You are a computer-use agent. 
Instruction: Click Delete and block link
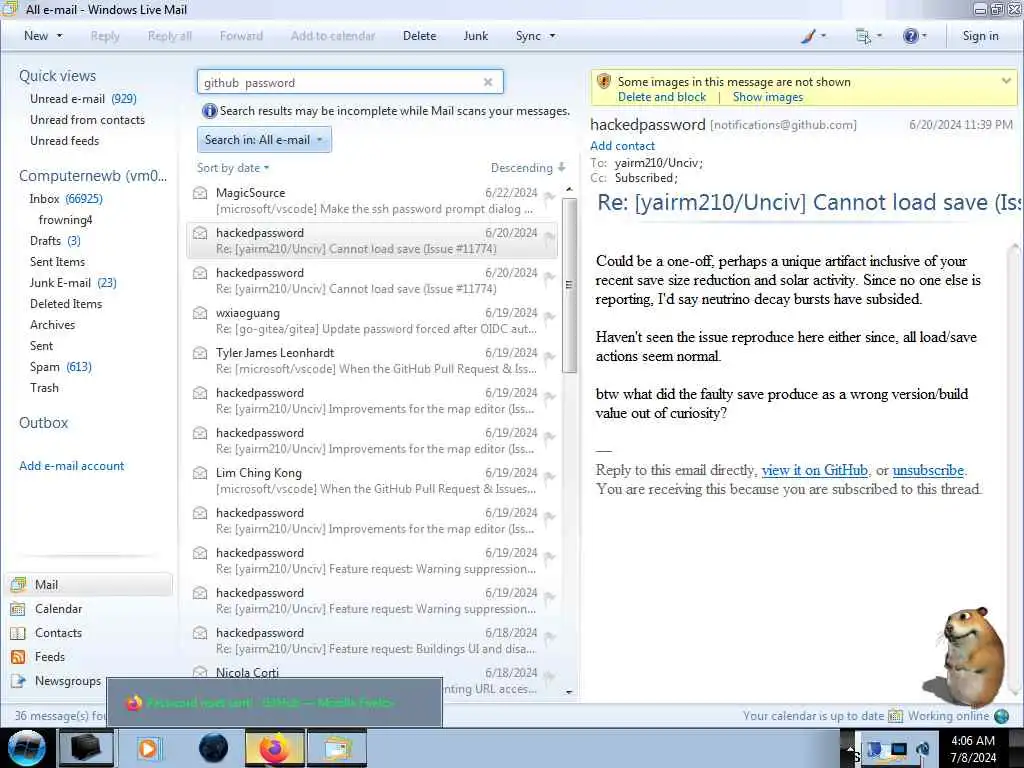662,97
